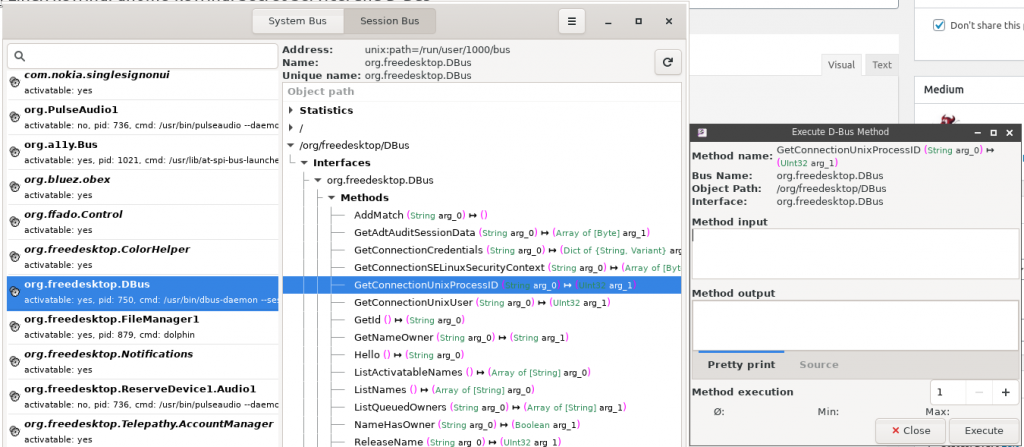Screen dimensions: 1024x447
Task: Click the refresh icon button
Action: pos(667,63)
